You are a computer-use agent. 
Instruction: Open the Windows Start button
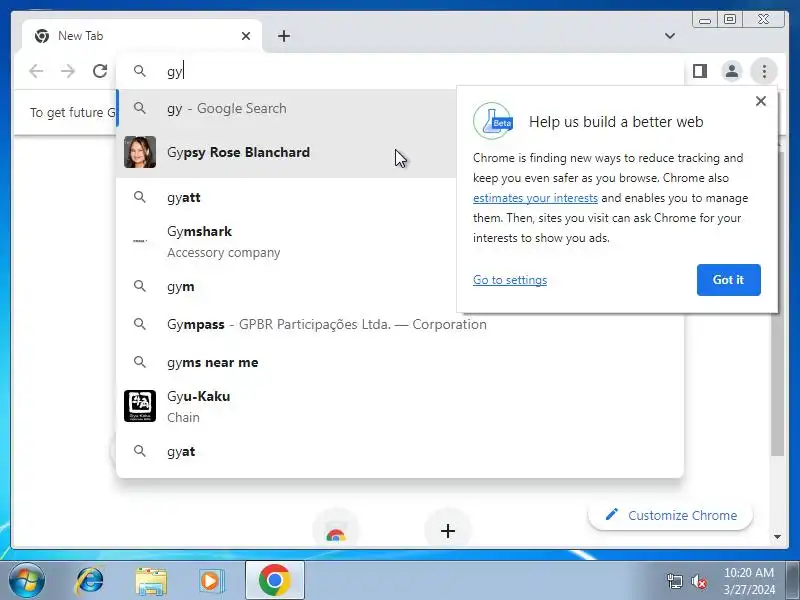tap(27, 580)
